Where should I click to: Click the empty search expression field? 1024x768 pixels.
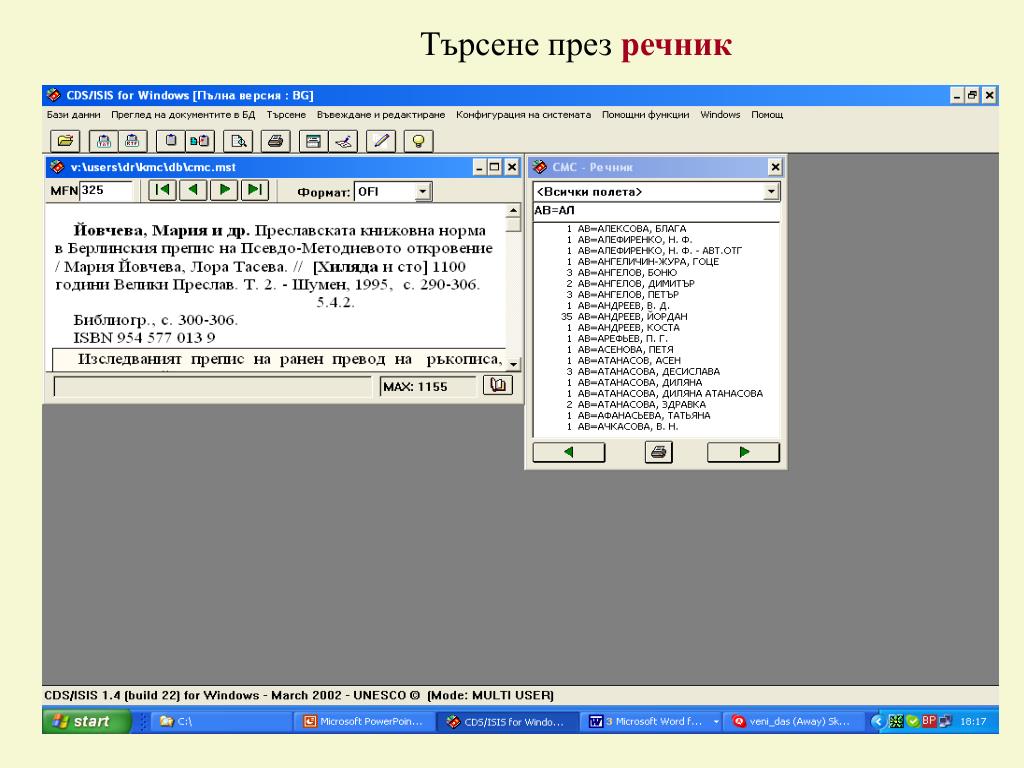[x=212, y=387]
